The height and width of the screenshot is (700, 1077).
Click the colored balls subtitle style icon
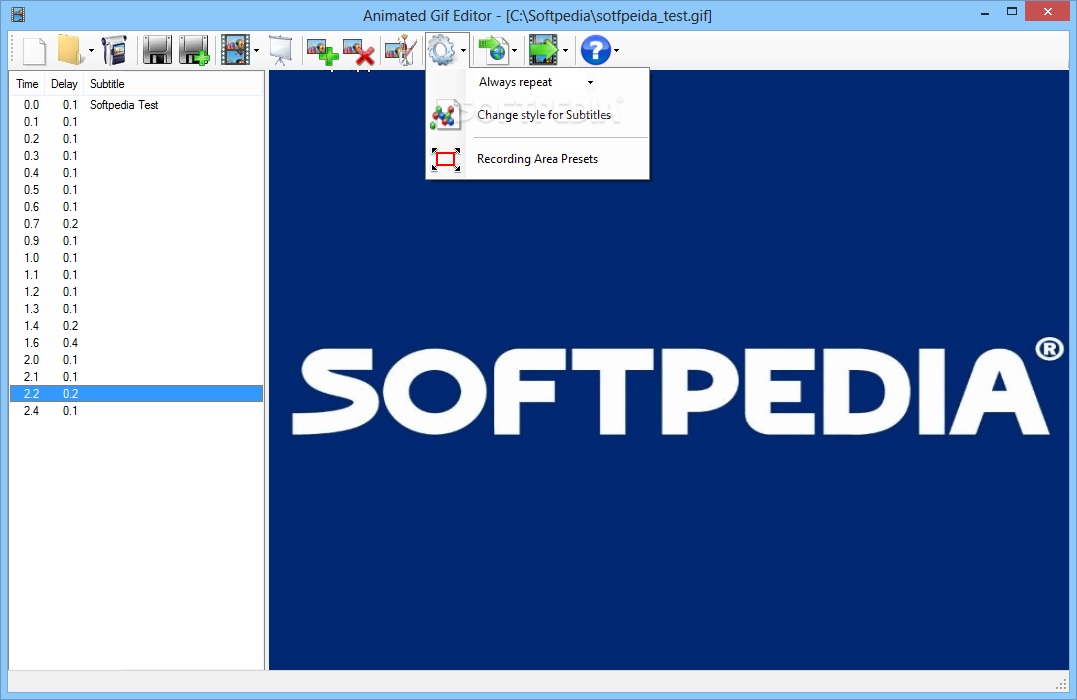coord(445,115)
